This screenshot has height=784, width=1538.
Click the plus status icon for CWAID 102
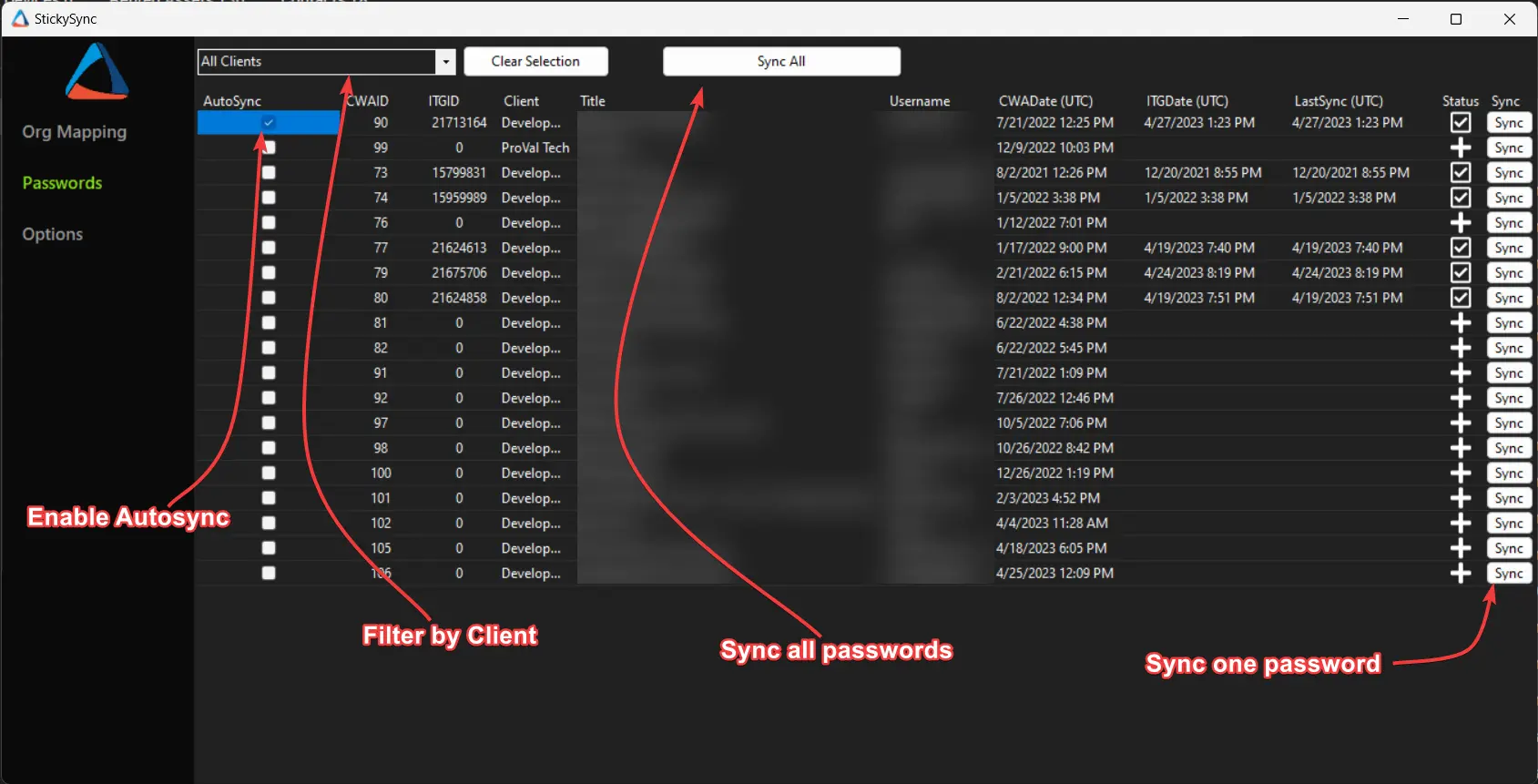point(1461,524)
